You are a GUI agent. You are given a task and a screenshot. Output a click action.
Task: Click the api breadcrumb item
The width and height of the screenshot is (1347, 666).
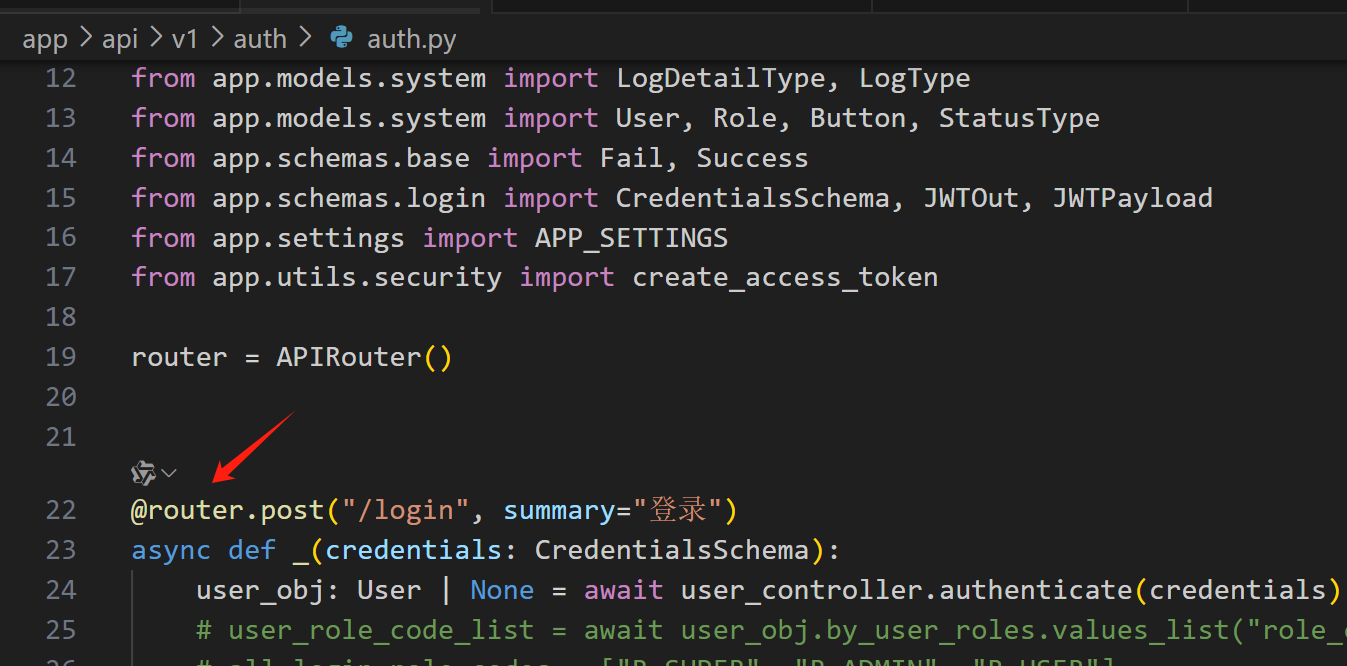119,38
